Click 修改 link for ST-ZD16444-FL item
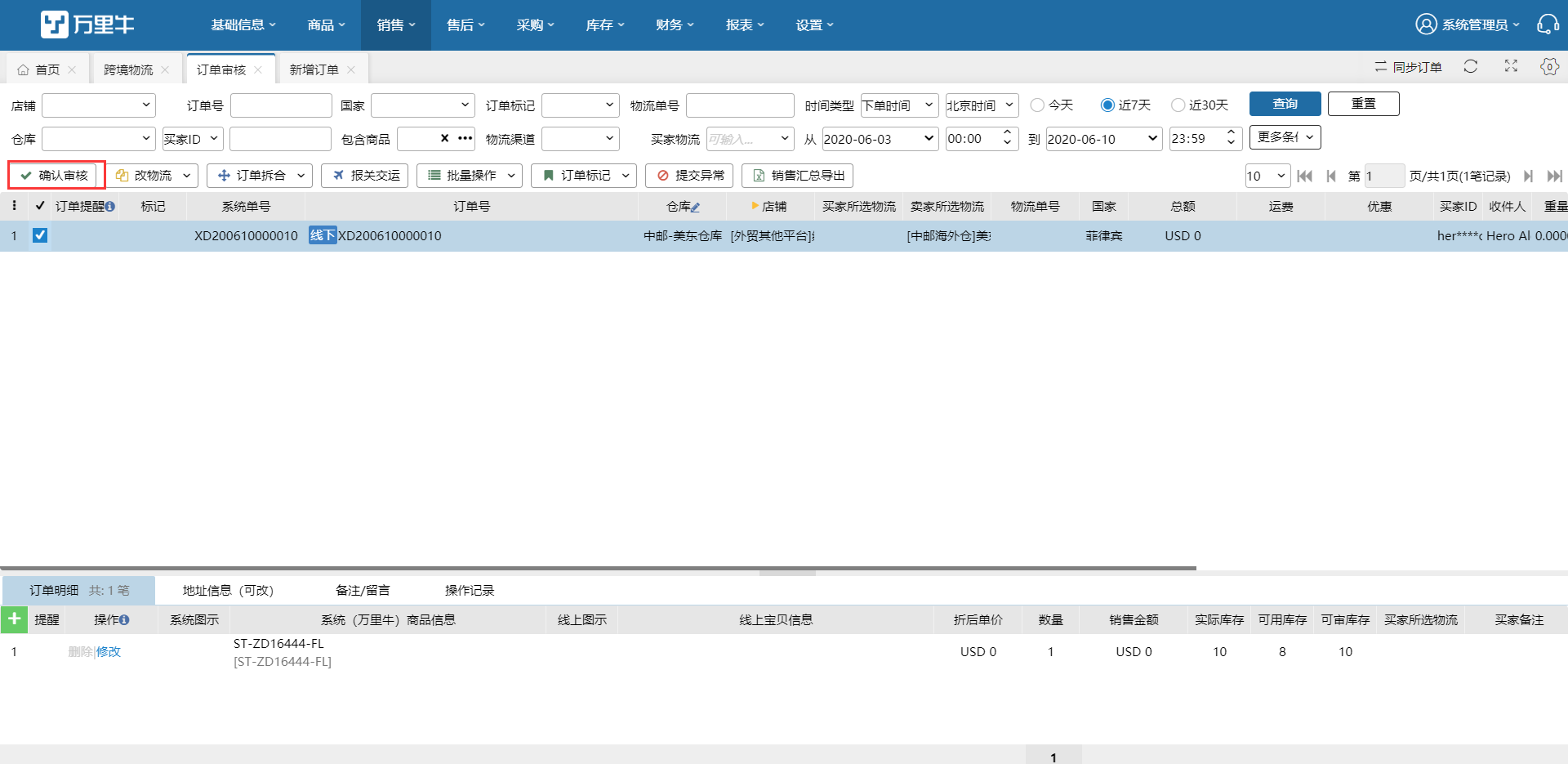 [x=109, y=651]
